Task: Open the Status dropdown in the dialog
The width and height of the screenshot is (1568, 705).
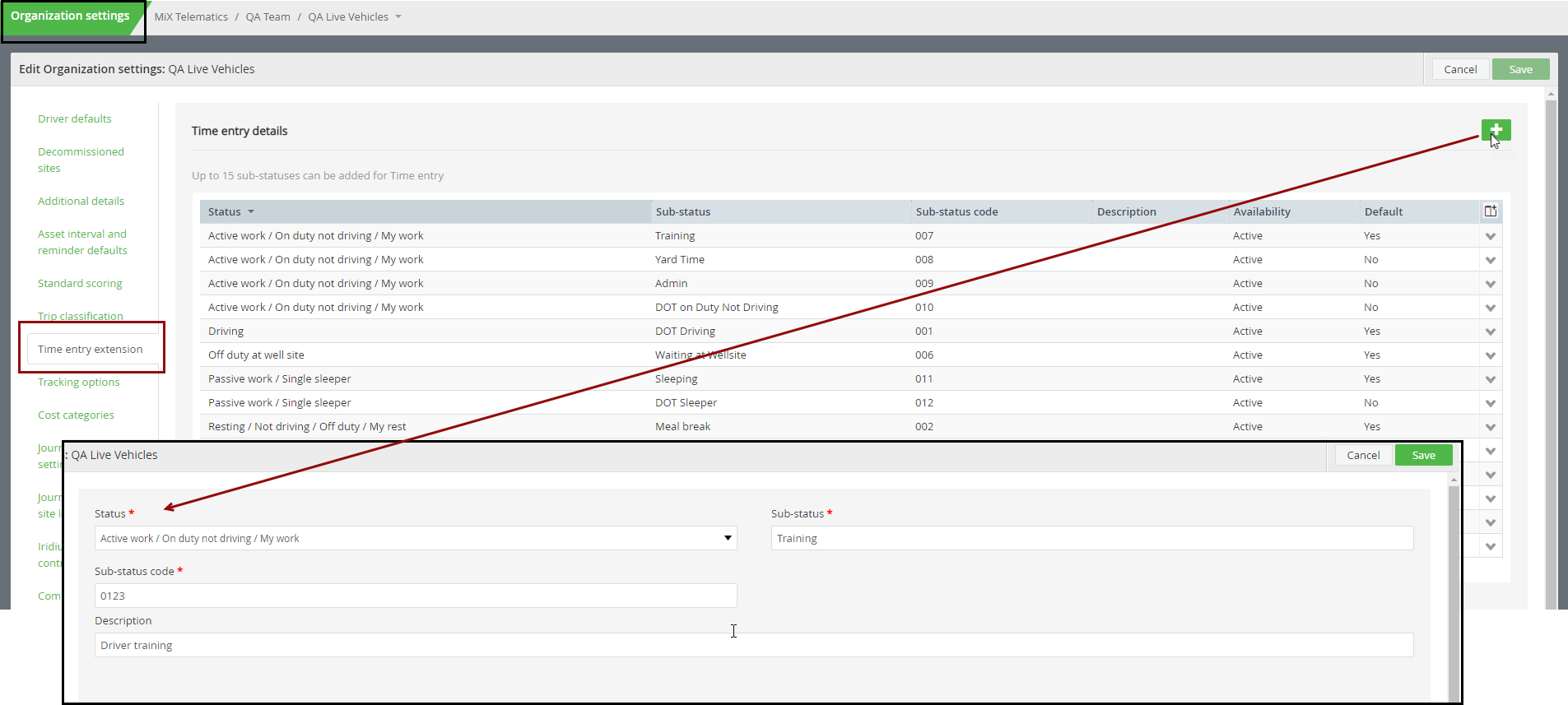Action: click(x=416, y=538)
